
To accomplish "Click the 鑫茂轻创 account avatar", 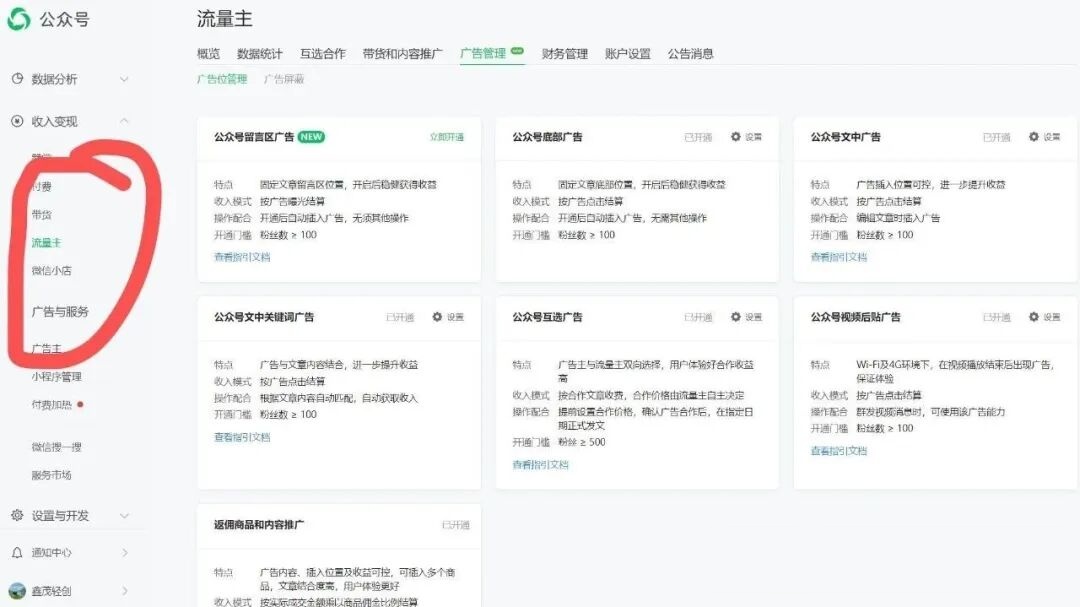I will [x=17, y=590].
